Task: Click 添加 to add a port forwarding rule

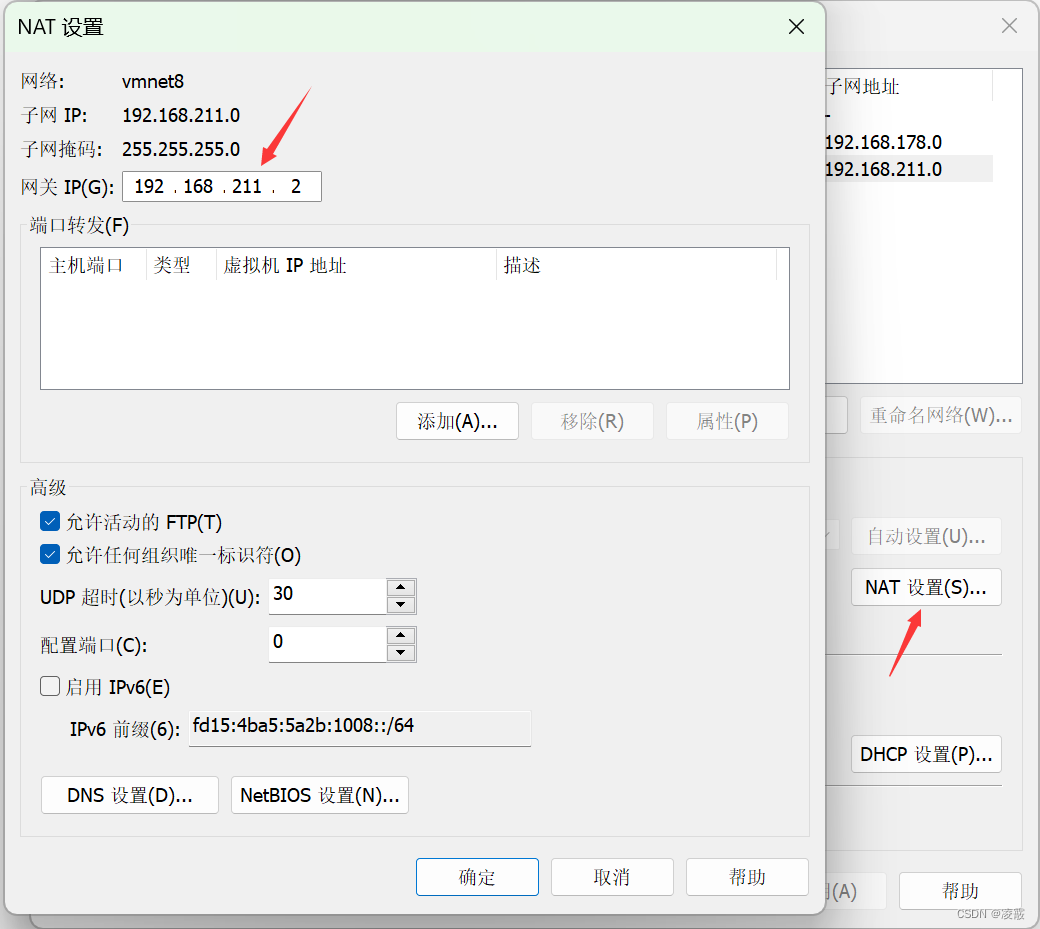Action: point(457,421)
